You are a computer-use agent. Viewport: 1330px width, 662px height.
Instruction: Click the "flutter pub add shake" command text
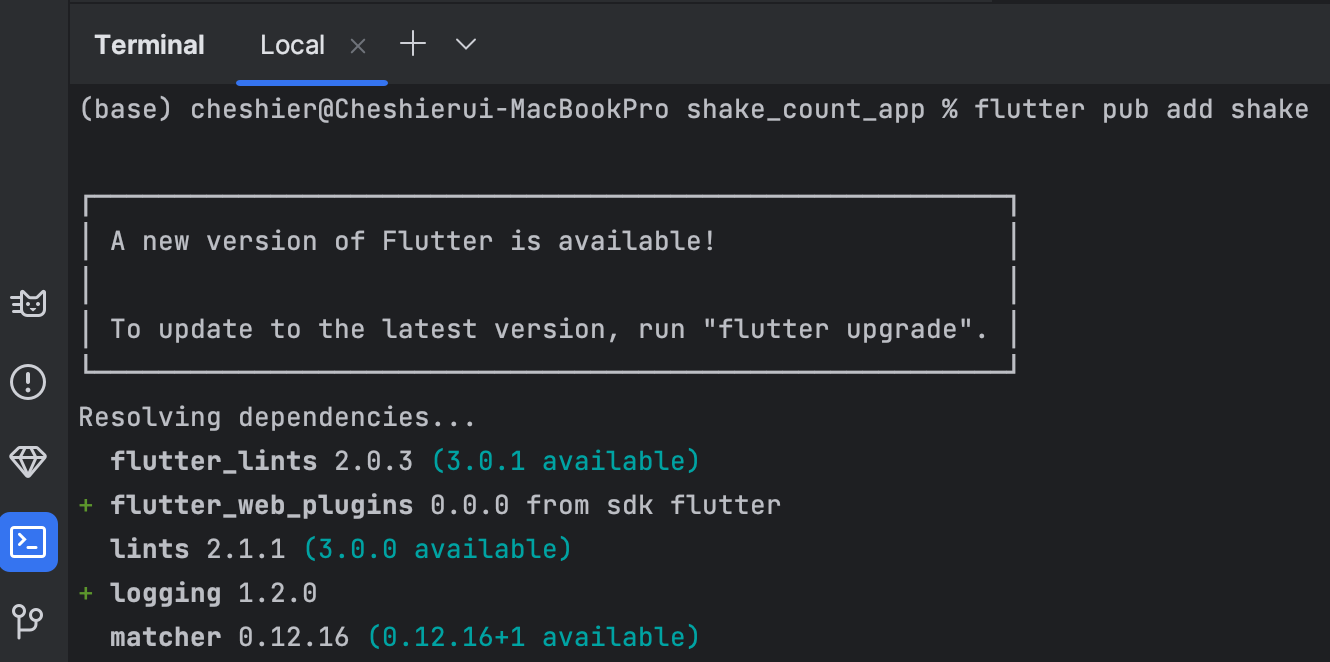[1141, 109]
